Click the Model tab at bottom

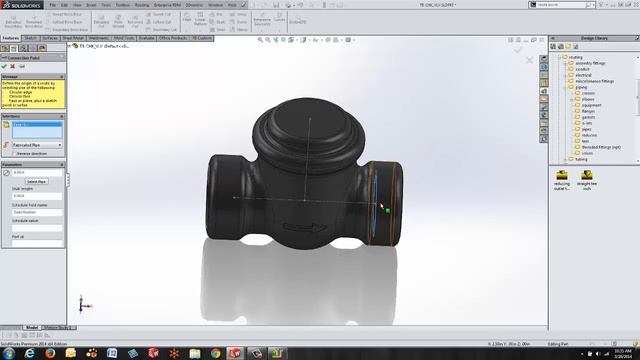[31, 327]
